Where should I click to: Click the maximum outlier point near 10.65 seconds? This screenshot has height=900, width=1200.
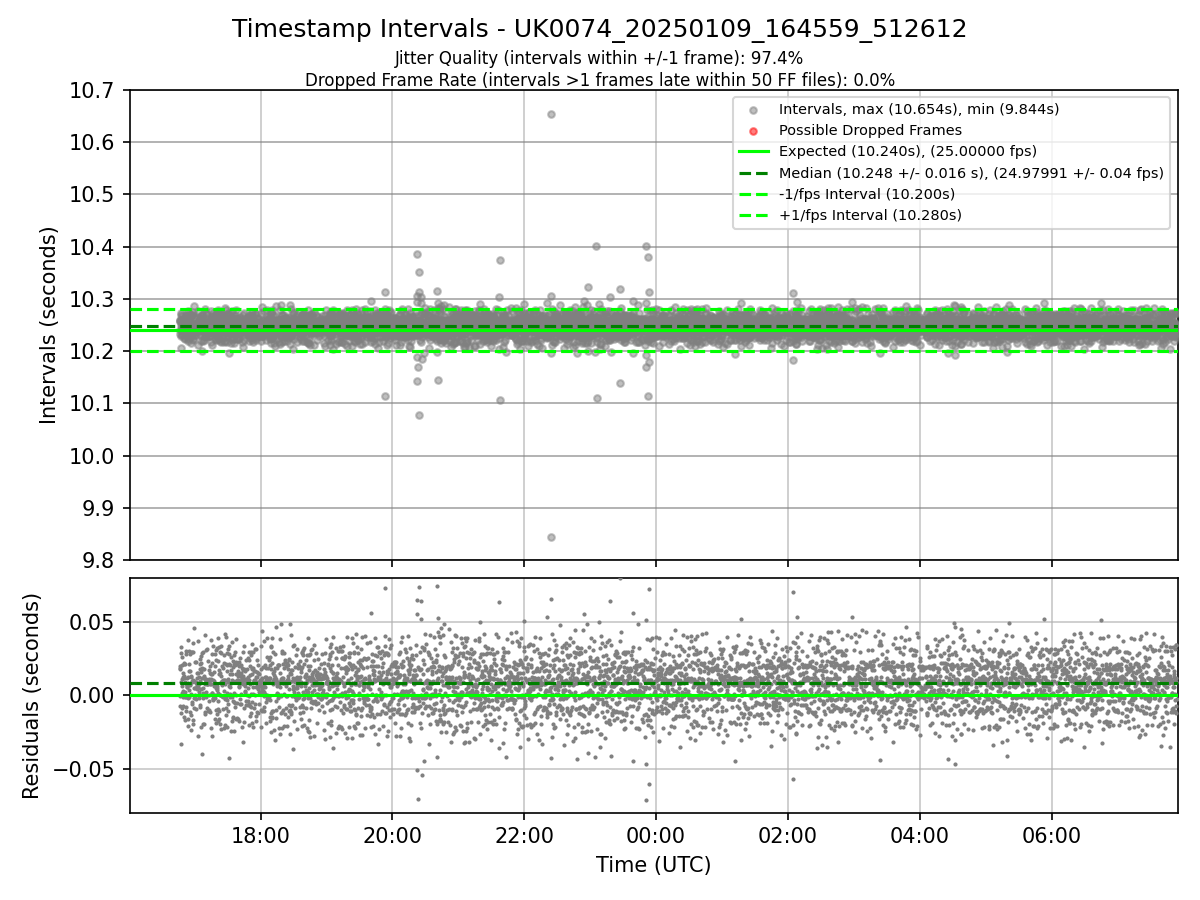pos(551,114)
